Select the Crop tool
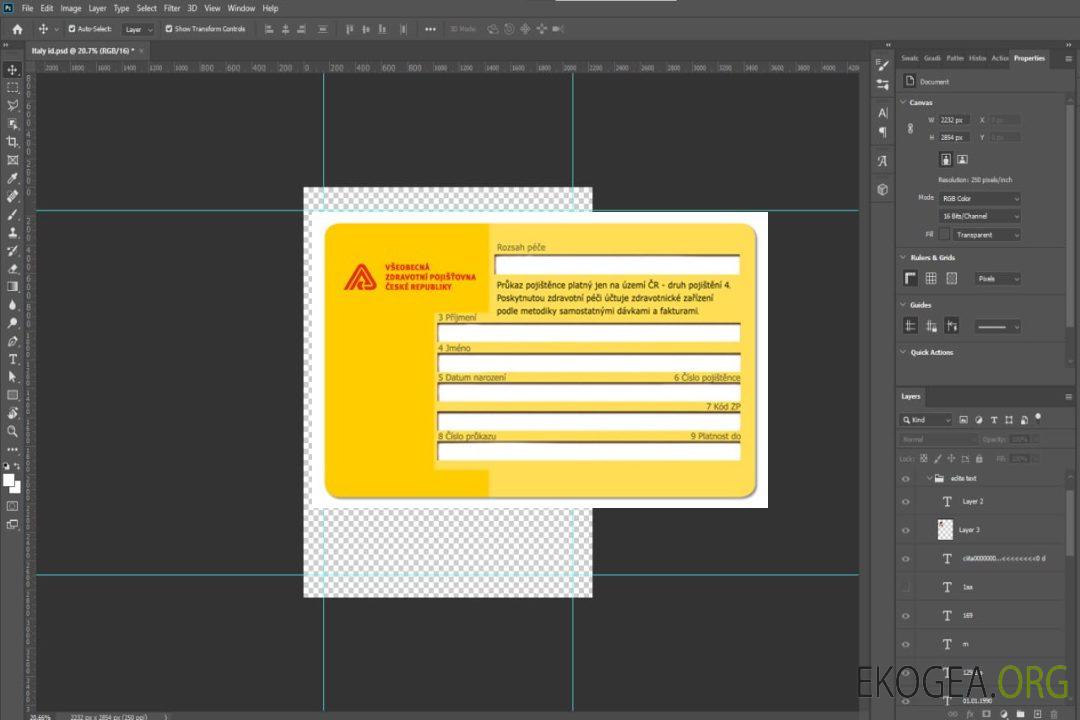 pos(13,142)
